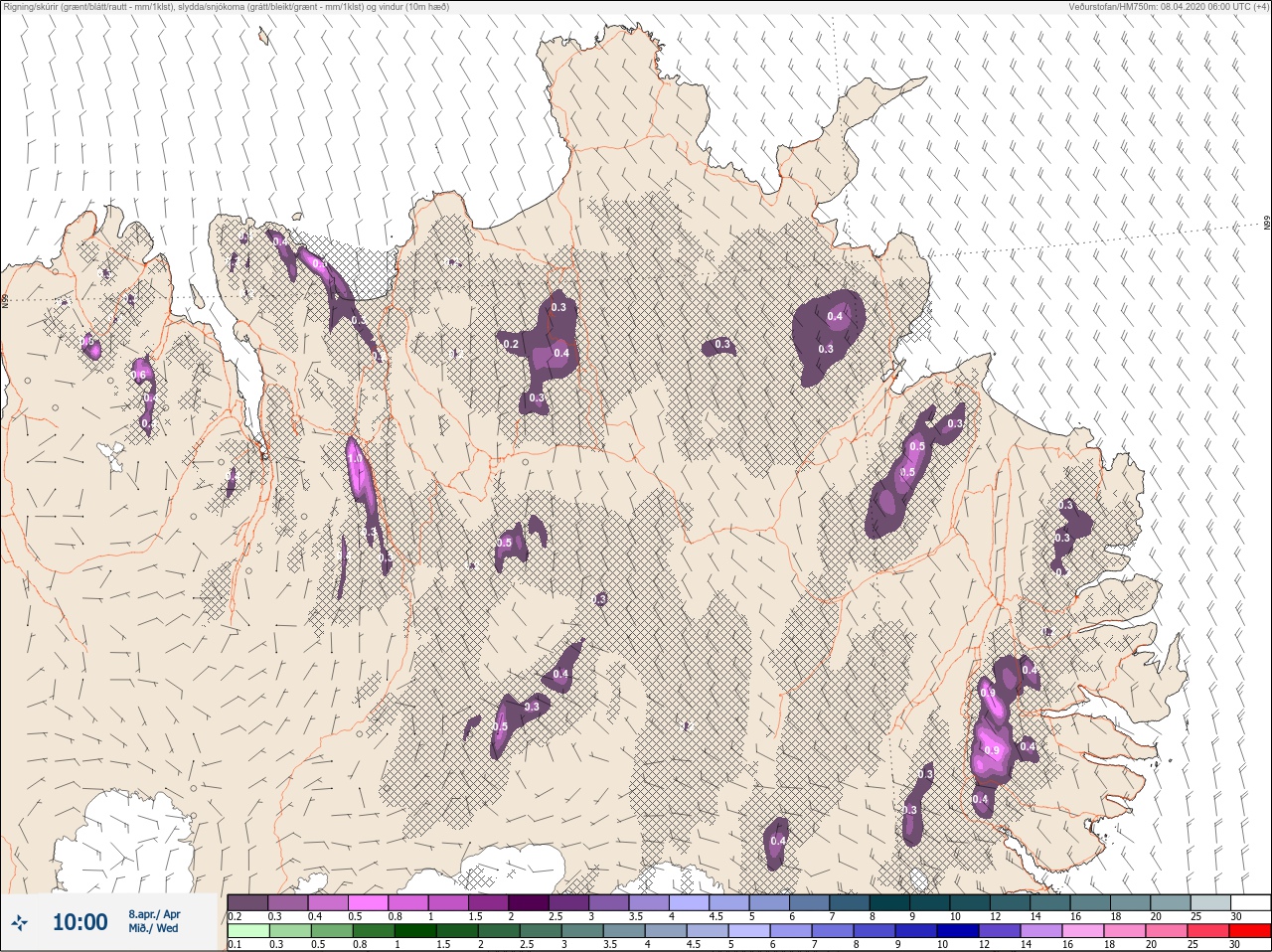The height and width of the screenshot is (952, 1272).
Task: Select the bright red 30 mm swatch
Action: [x=1249, y=931]
